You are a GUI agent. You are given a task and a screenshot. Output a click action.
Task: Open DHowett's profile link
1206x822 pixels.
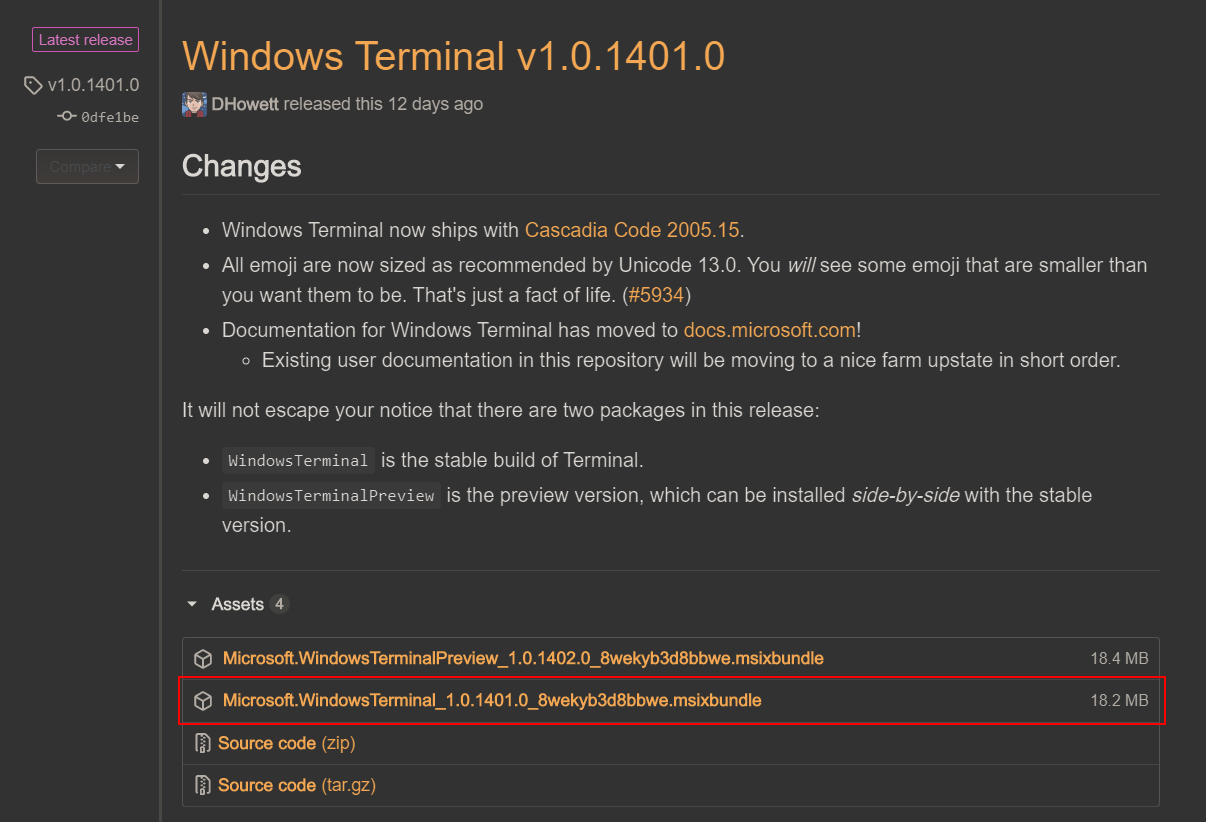245,104
